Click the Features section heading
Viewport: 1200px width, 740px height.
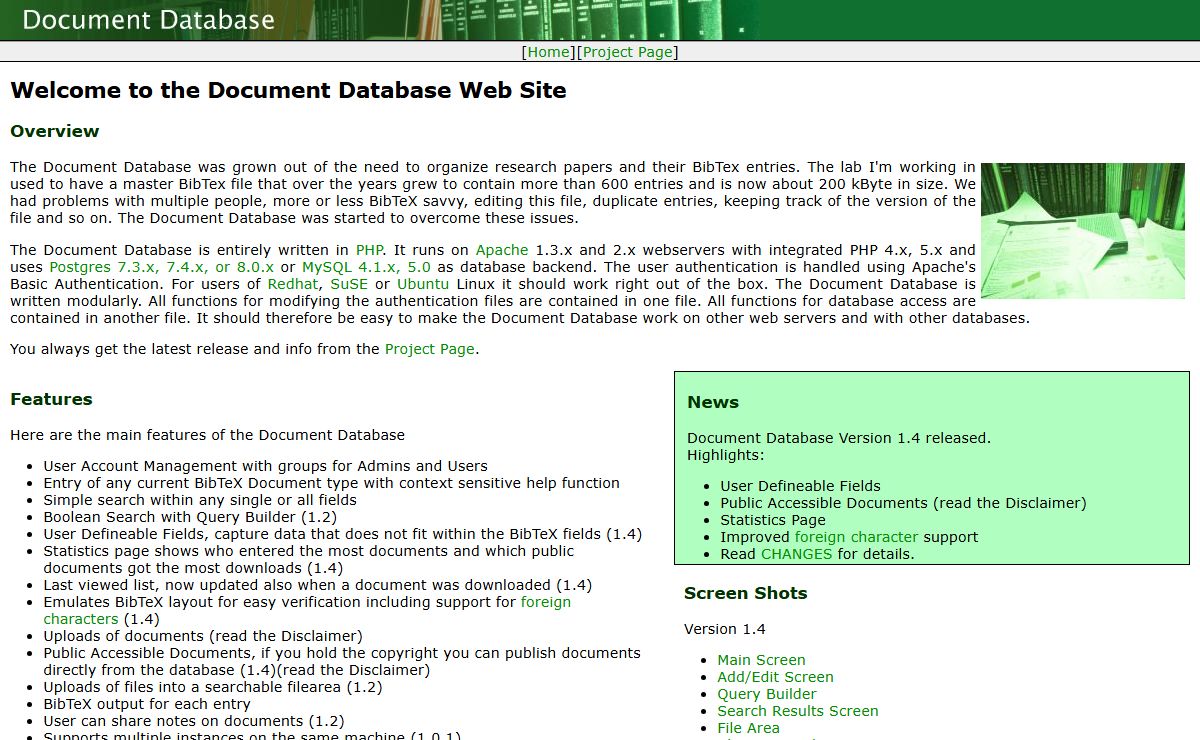point(51,399)
